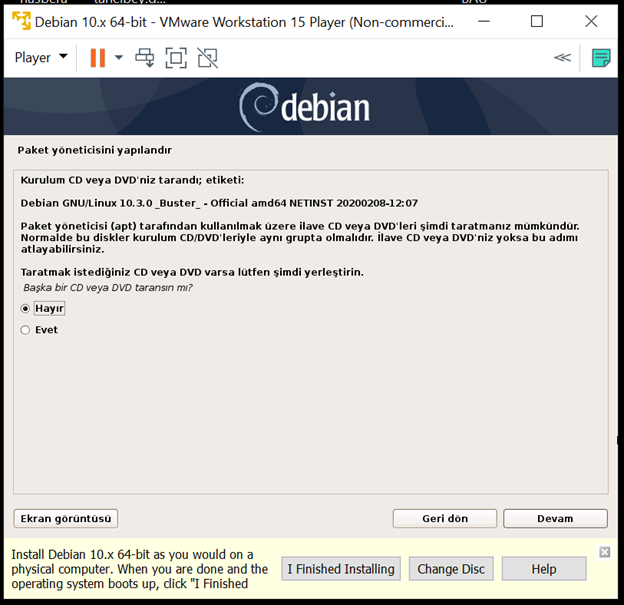The height and width of the screenshot is (605, 624).
Task: Click the Devam button
Action: [x=556, y=519]
